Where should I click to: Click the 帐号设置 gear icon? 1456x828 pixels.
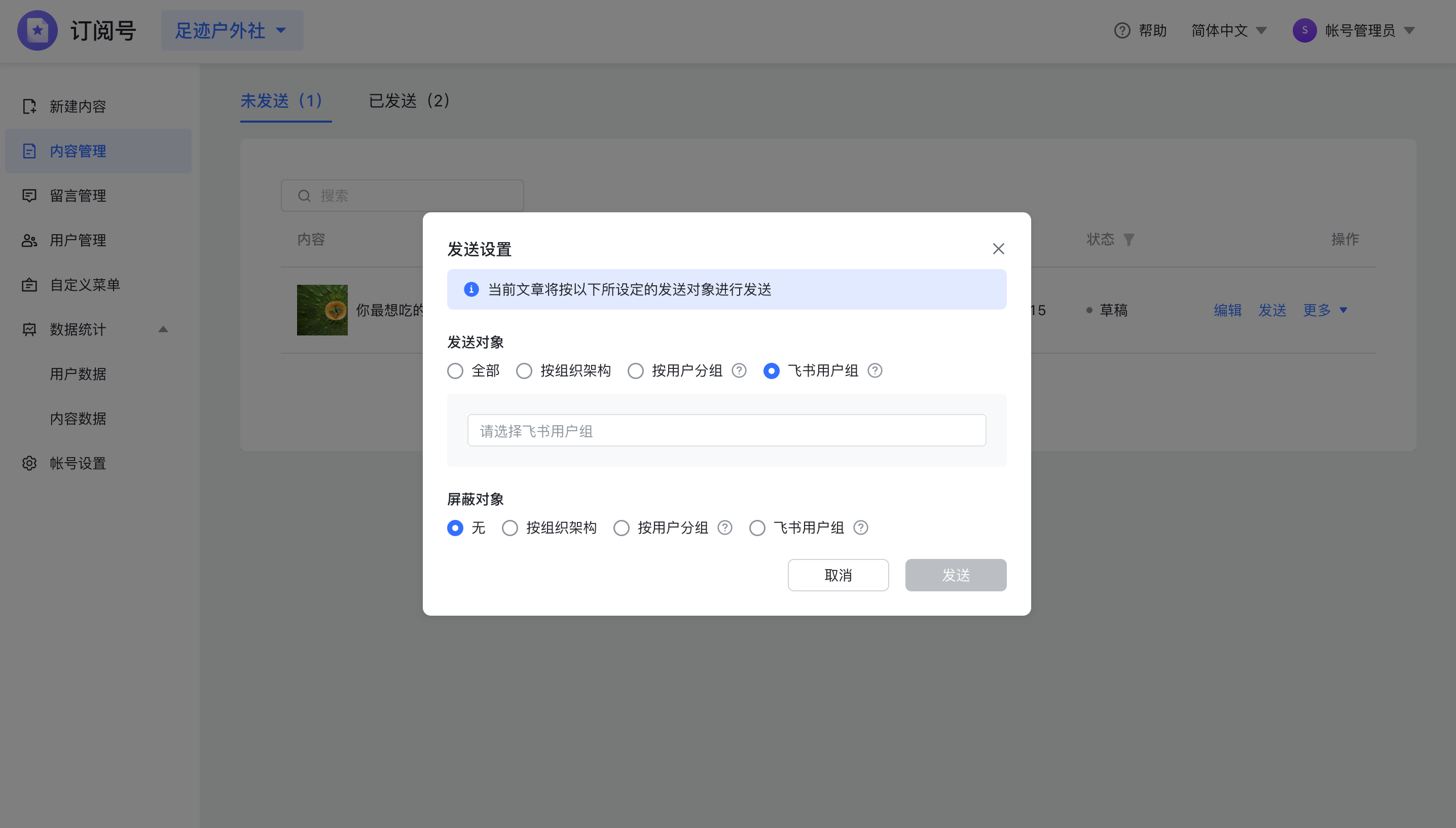click(x=29, y=463)
